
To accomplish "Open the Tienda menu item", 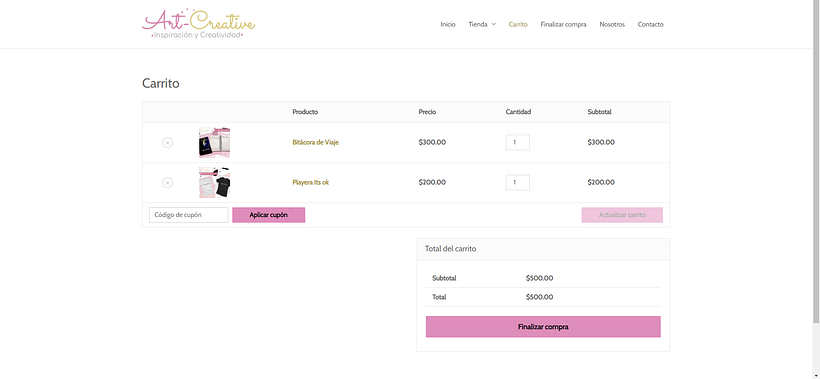I will pos(478,24).
